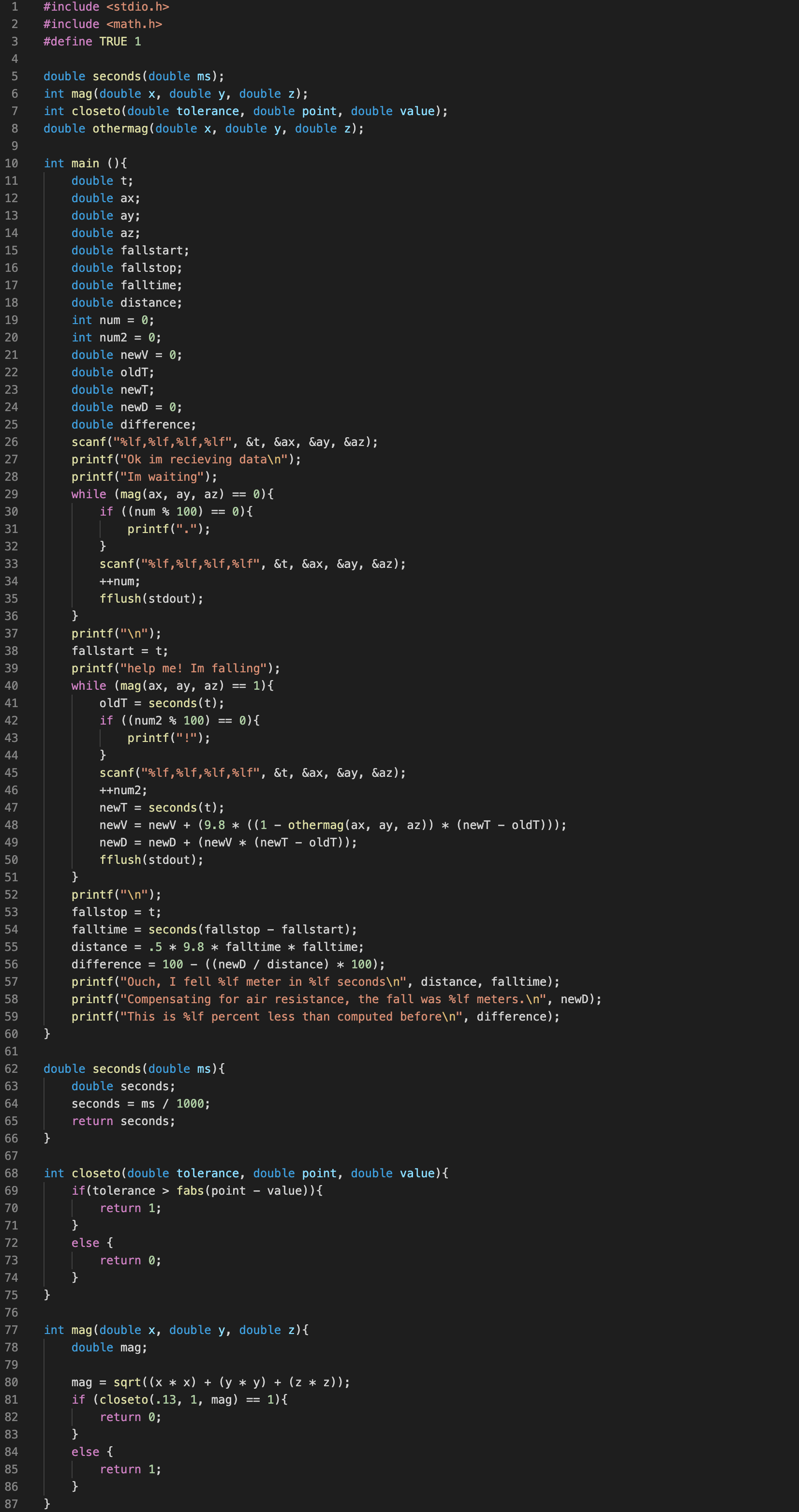Click 'double distance;' declaration

coord(127,302)
